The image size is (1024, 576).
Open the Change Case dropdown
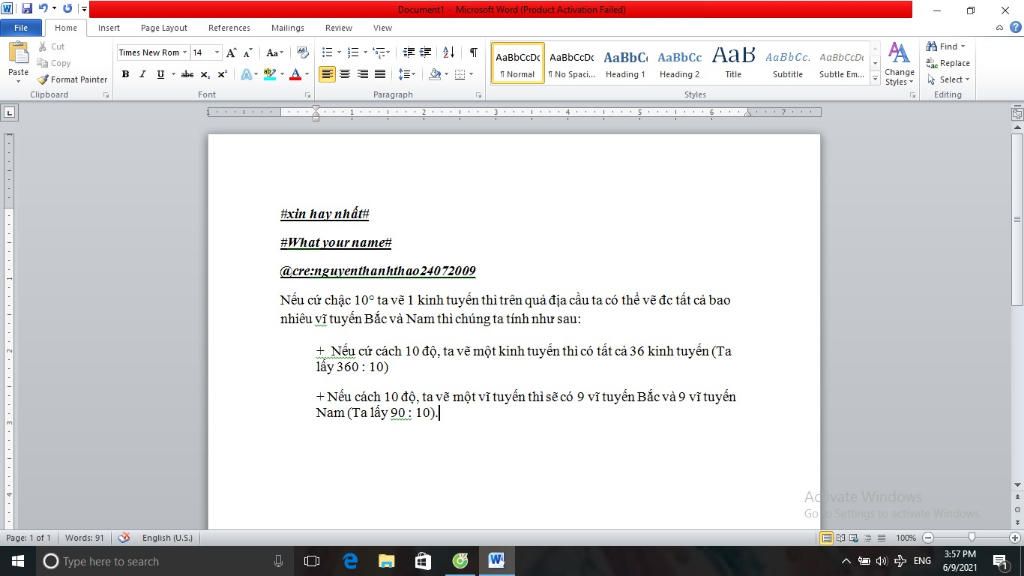tap(274, 52)
